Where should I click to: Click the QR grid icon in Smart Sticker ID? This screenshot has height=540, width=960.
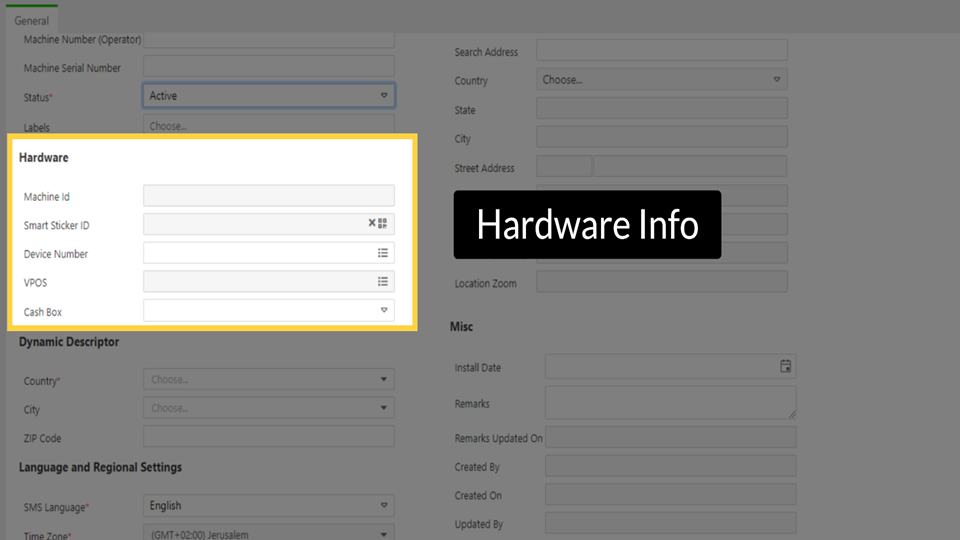click(383, 224)
